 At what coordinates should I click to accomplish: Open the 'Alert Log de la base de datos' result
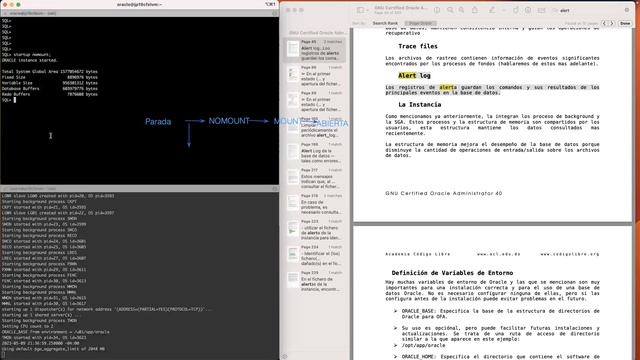[x=315, y=153]
